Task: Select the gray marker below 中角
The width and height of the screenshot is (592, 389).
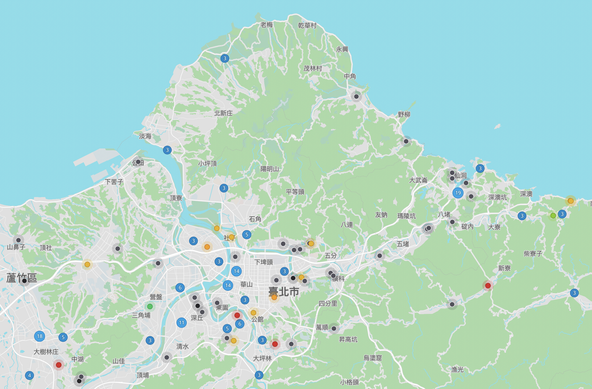Action: (356, 97)
